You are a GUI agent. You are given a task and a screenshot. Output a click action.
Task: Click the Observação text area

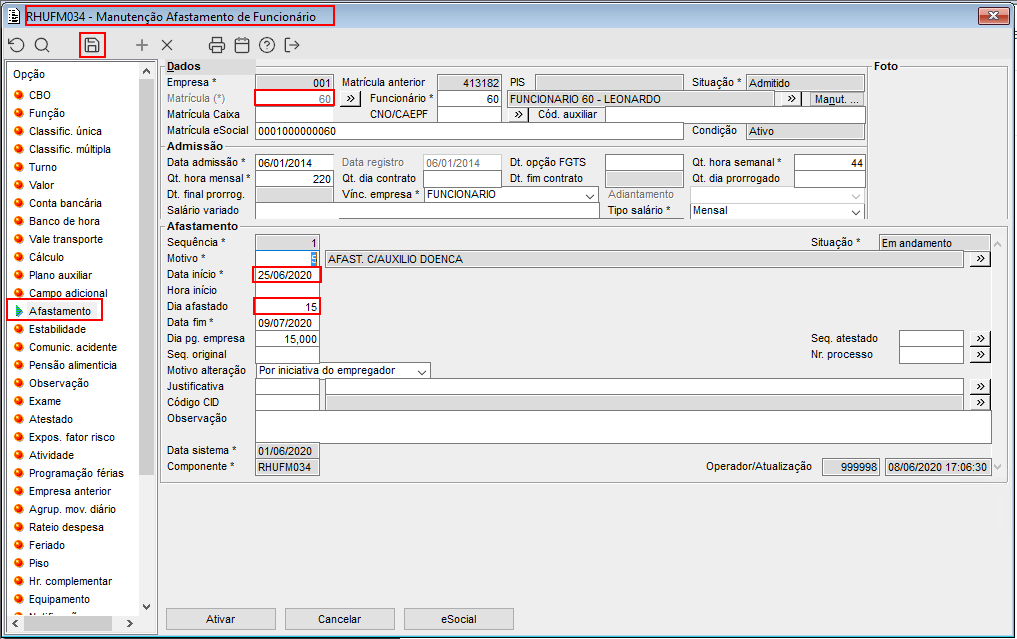[623, 427]
